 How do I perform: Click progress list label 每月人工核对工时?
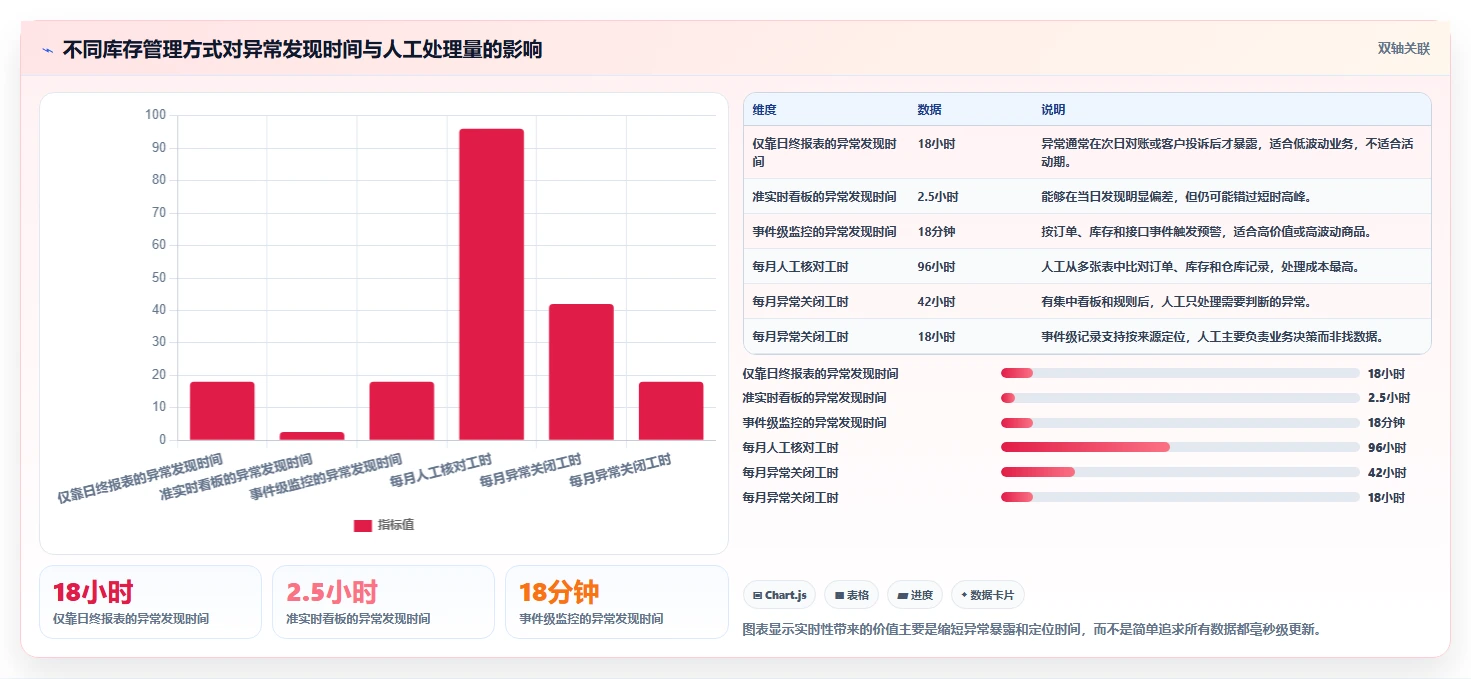(790, 448)
